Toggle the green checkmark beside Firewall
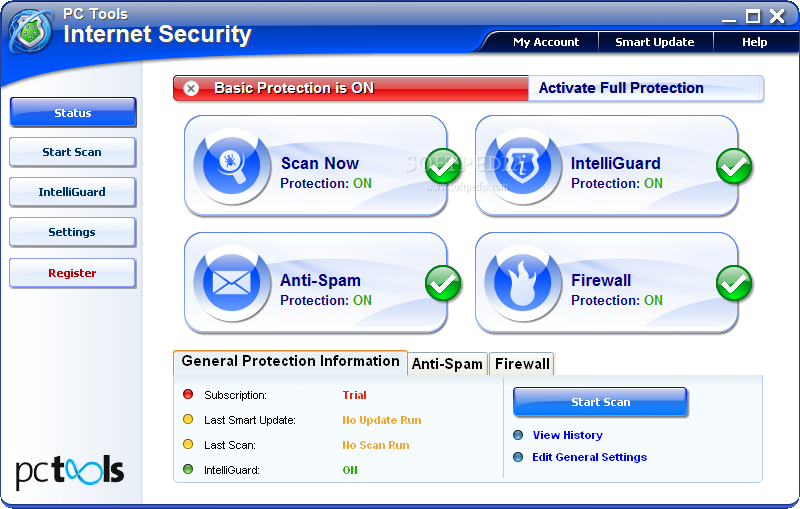The width and height of the screenshot is (800, 509). coord(734,283)
